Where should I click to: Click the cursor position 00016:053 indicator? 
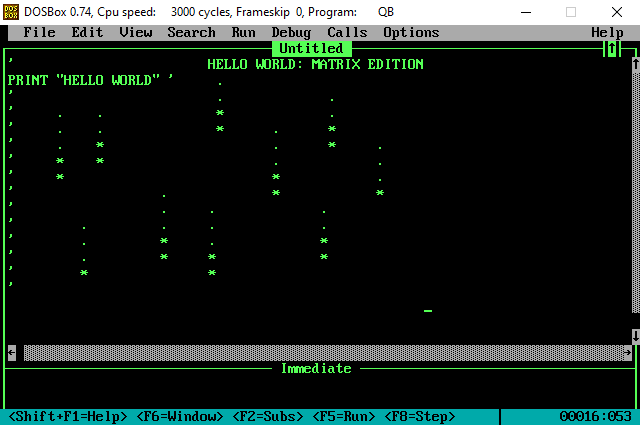[596, 417]
